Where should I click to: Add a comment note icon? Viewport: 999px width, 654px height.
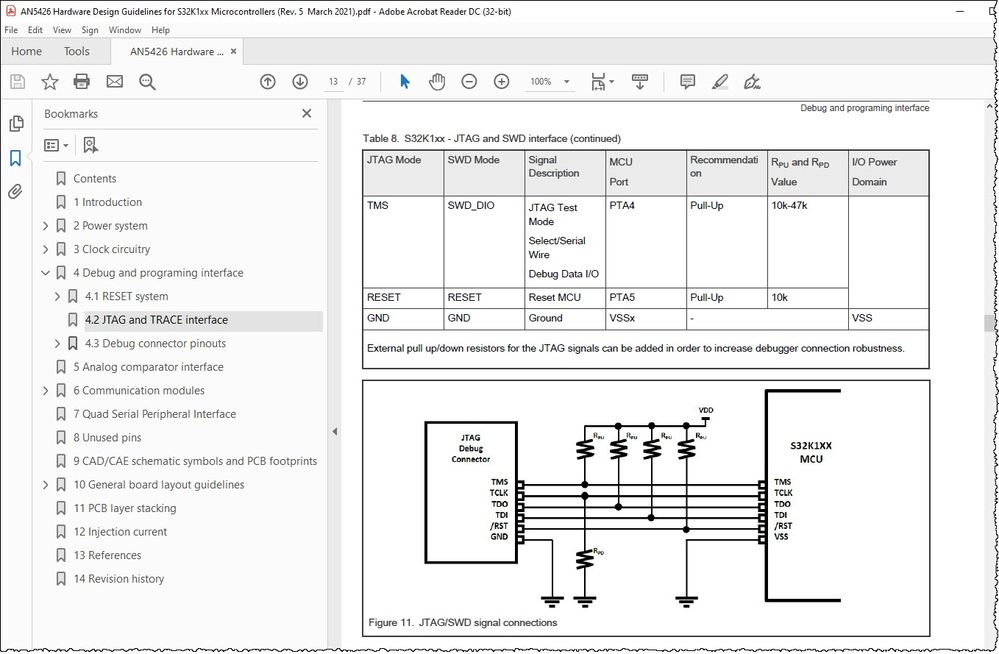(x=687, y=82)
